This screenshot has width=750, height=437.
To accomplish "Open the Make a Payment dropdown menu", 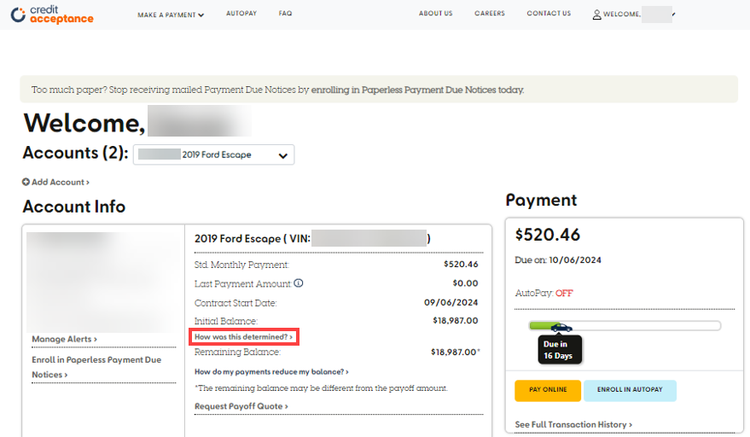I will pyautogui.click(x=170, y=14).
